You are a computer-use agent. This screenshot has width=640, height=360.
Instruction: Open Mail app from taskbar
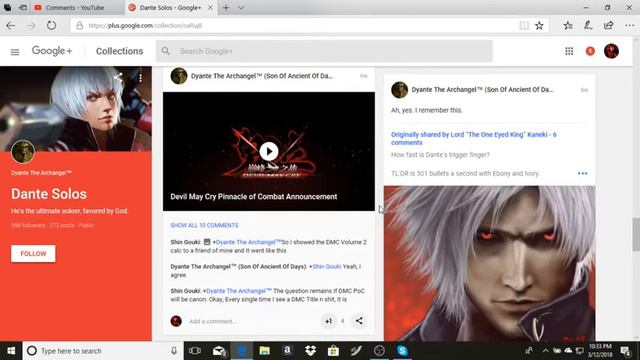[219, 351]
